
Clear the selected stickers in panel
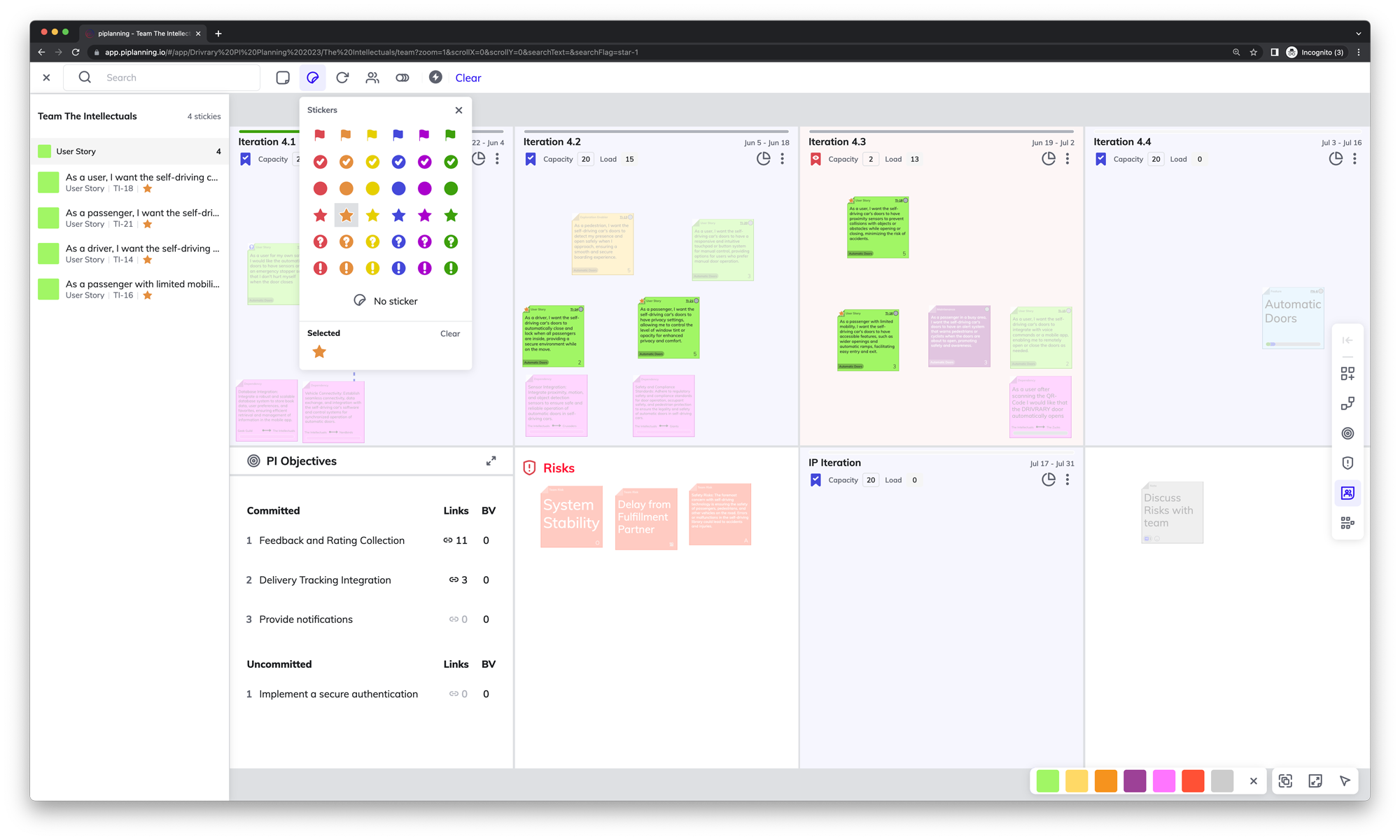449,334
